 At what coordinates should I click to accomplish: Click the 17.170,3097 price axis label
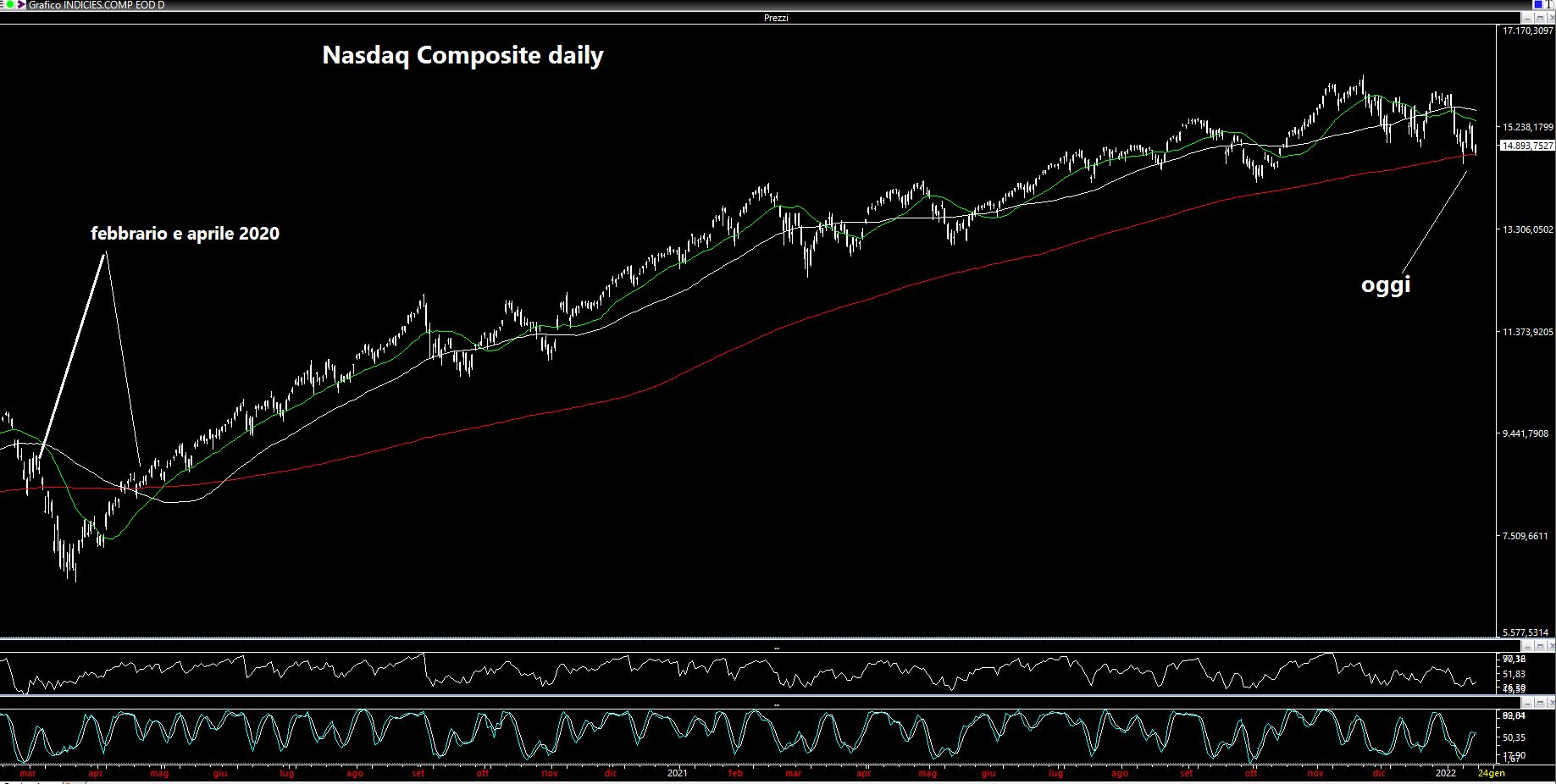click(1528, 30)
